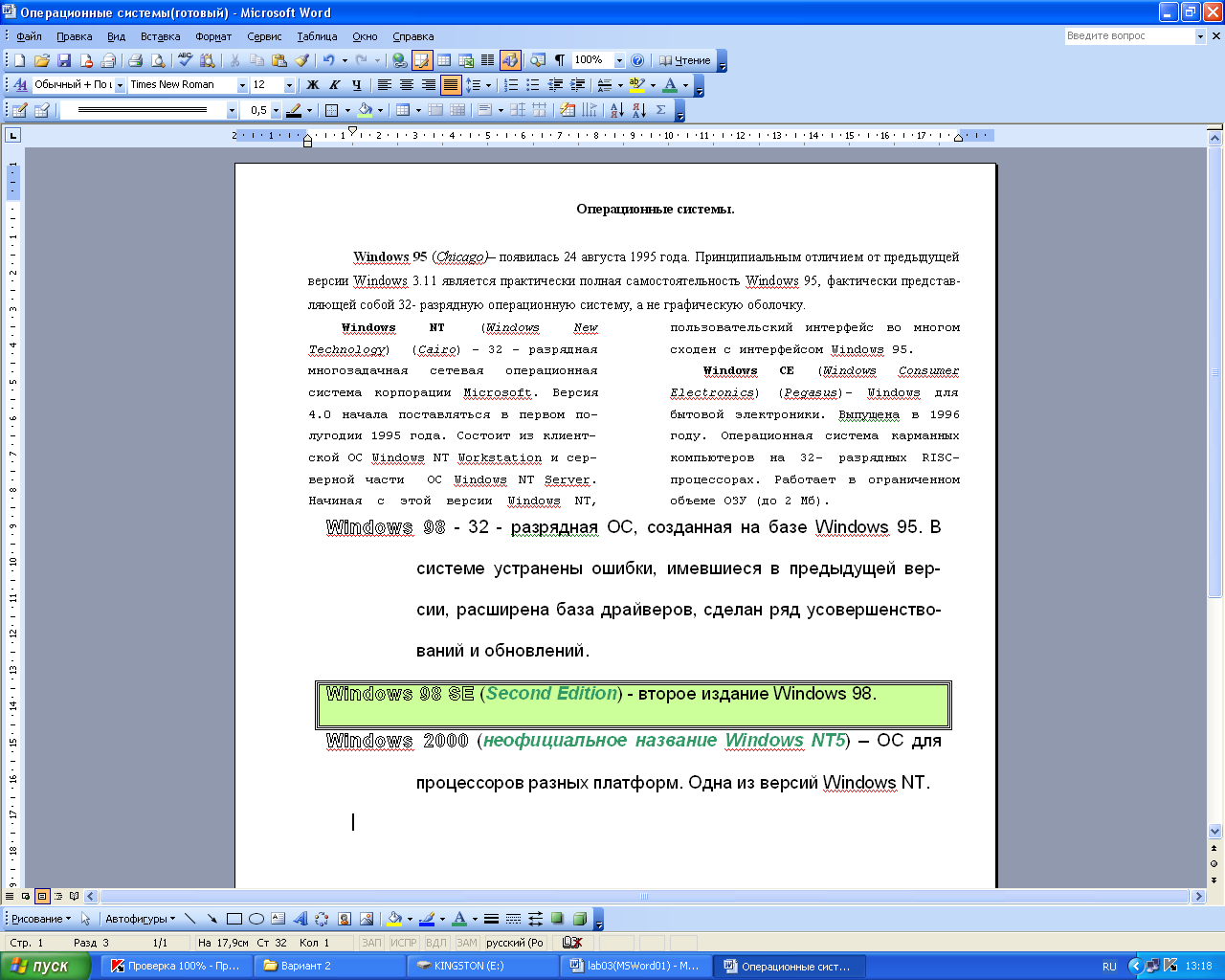Open the 'Проверка 100%' taskbar window
1225x980 pixels.
178,966
